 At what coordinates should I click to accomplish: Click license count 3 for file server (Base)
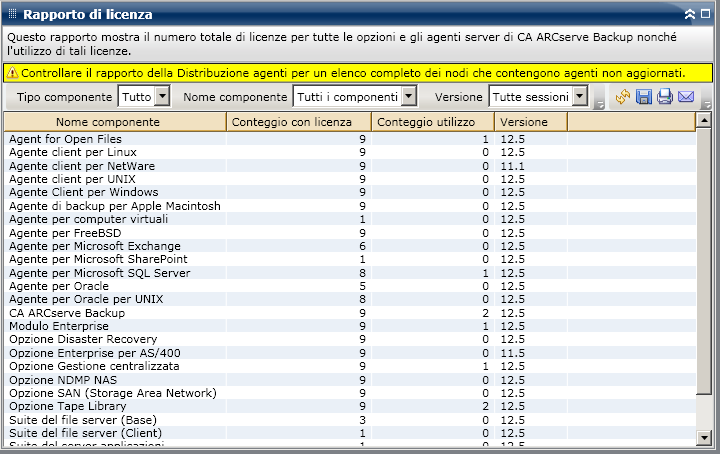click(362, 420)
